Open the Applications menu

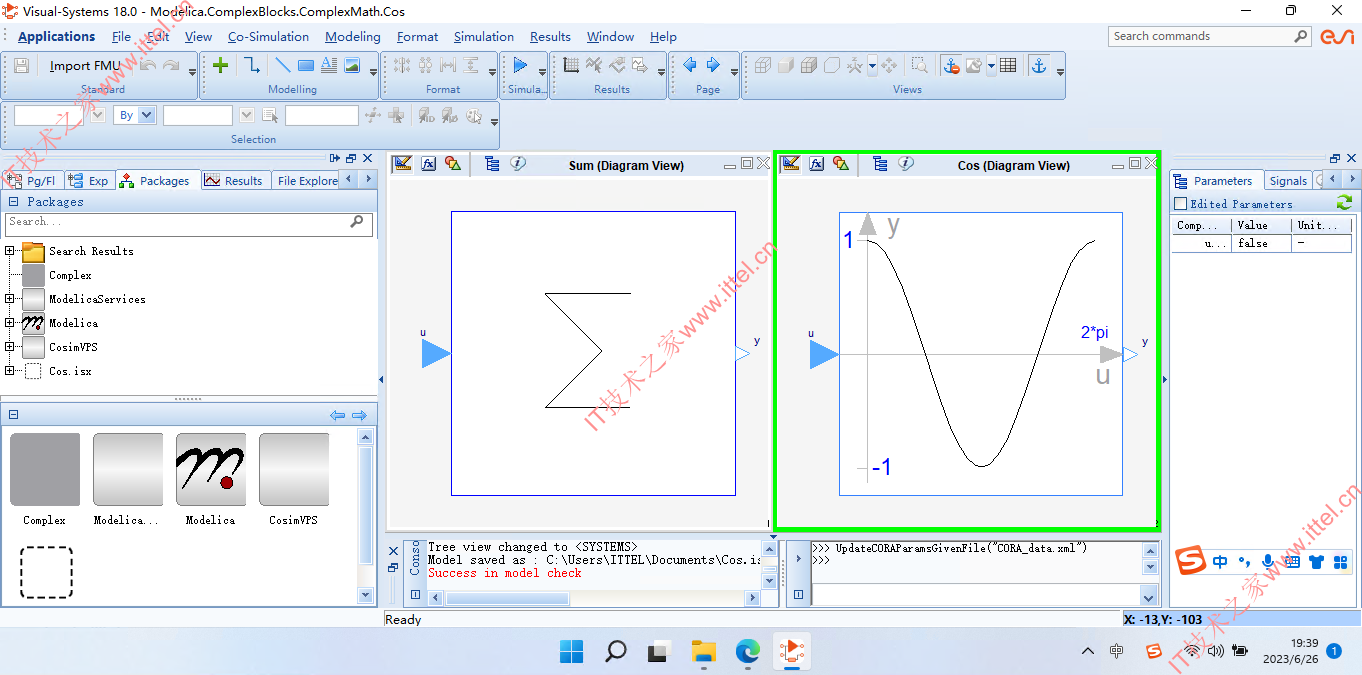tap(56, 36)
